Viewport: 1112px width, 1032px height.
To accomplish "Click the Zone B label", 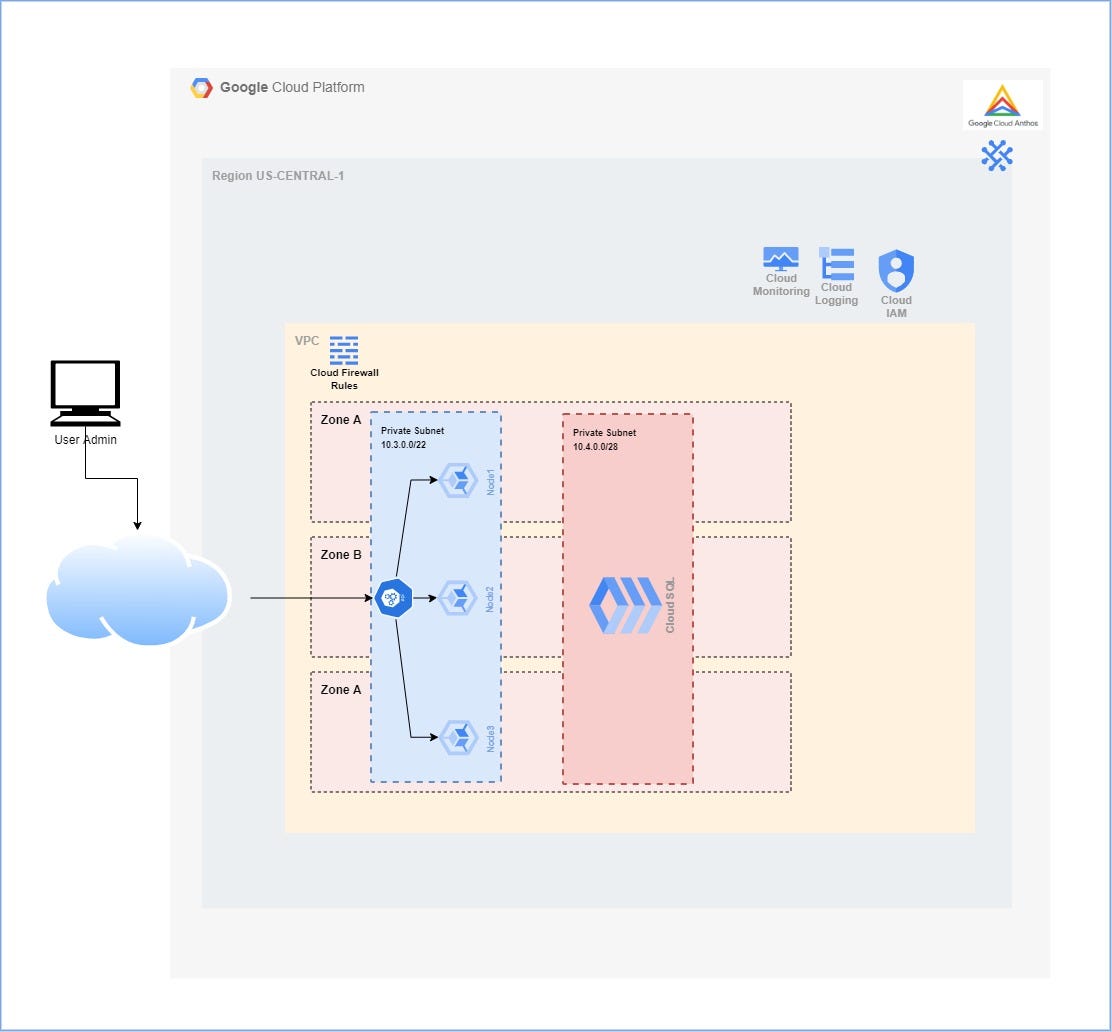I will point(340,555).
